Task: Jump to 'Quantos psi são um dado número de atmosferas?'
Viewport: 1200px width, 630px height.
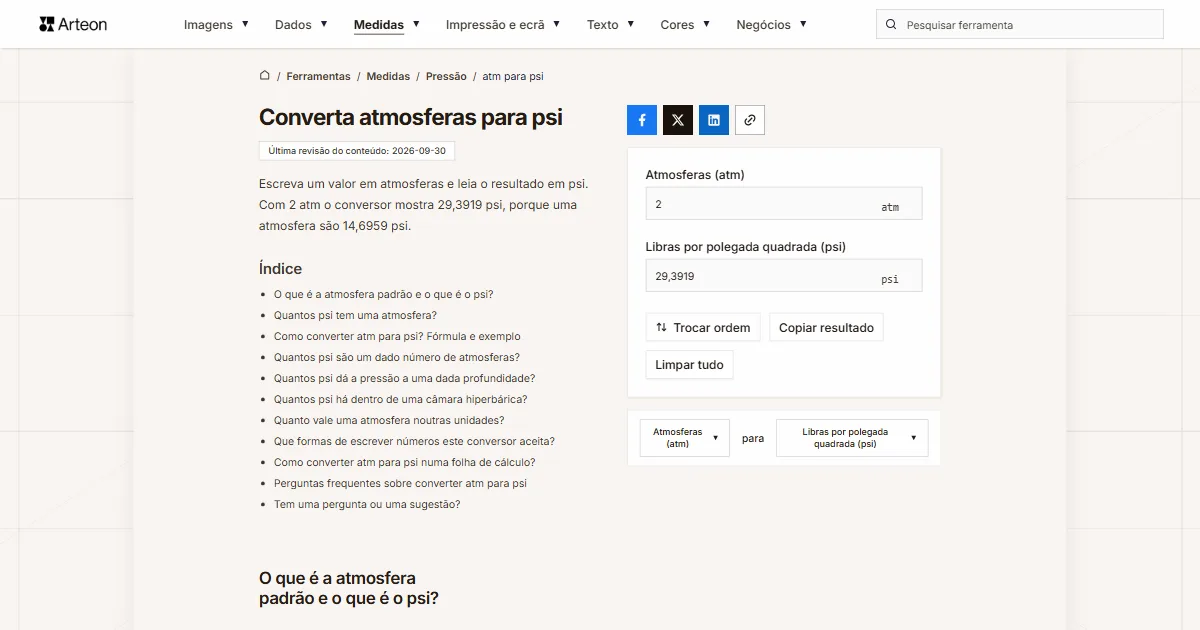Action: tap(397, 358)
